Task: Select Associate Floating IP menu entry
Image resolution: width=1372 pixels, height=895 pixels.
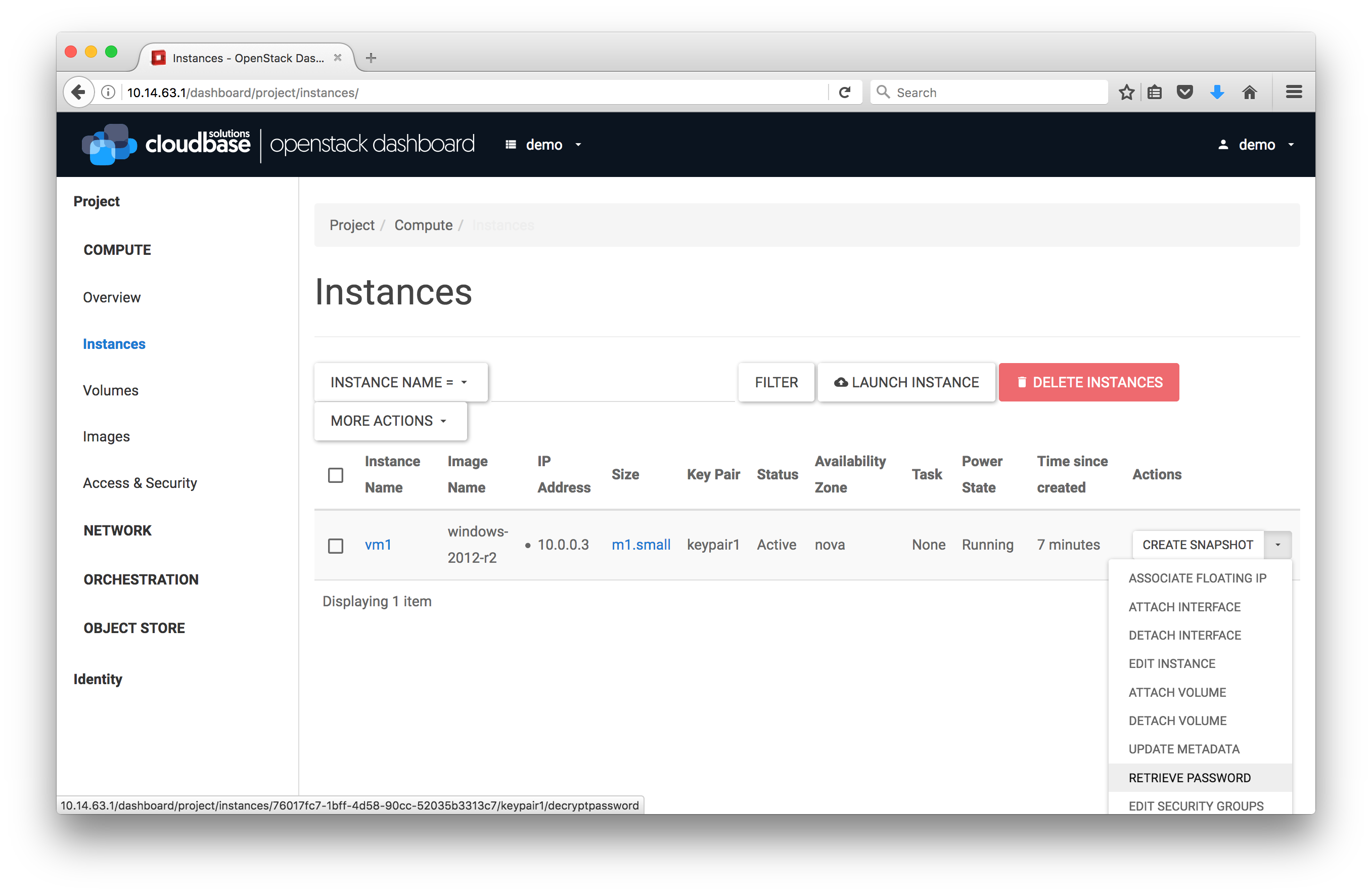Action: (1197, 578)
